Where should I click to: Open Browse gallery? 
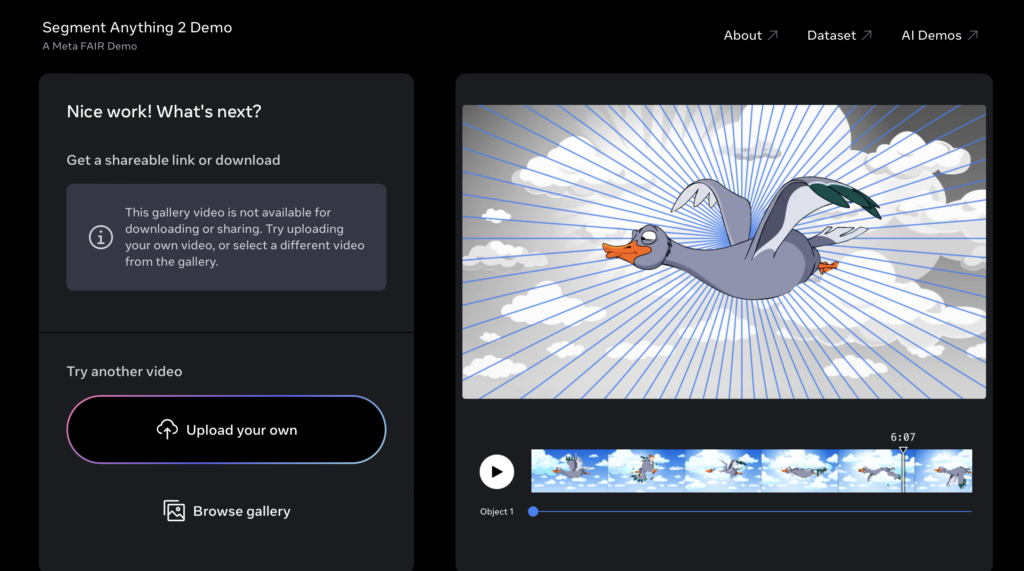click(227, 511)
